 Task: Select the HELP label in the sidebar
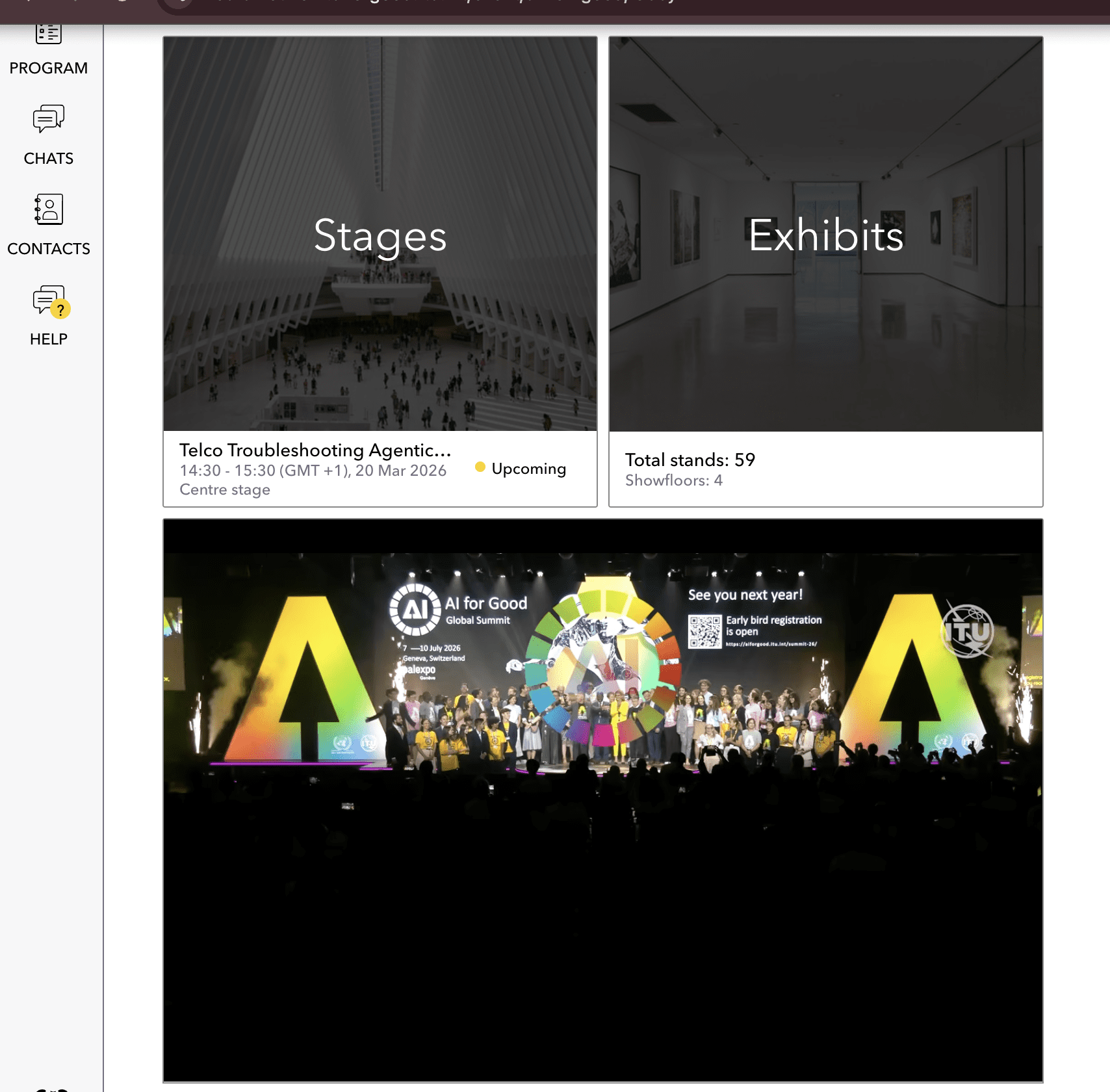click(x=48, y=339)
